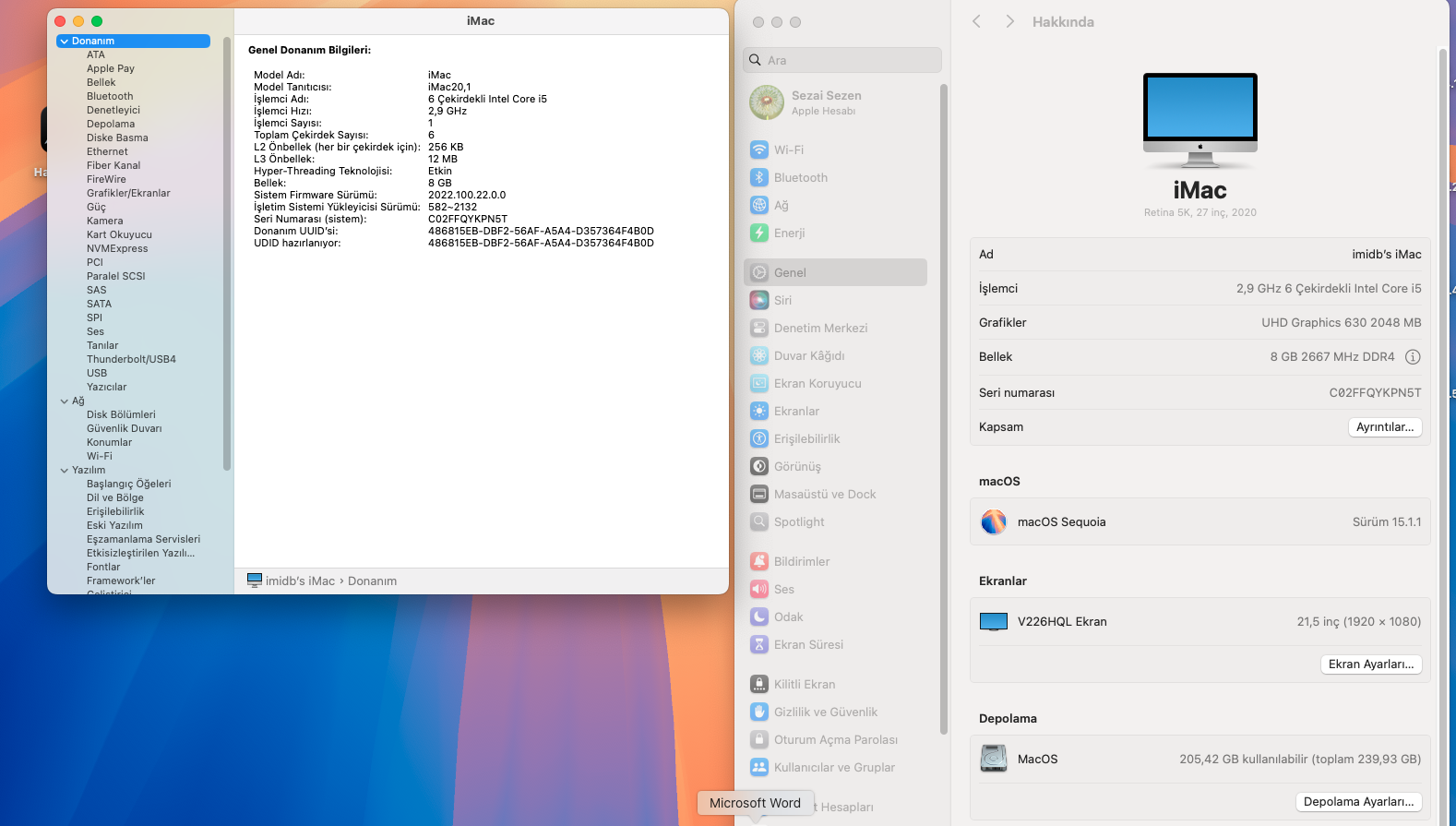Collapse the Donanım tree section
Screen dimensions: 1456x826
64,42
